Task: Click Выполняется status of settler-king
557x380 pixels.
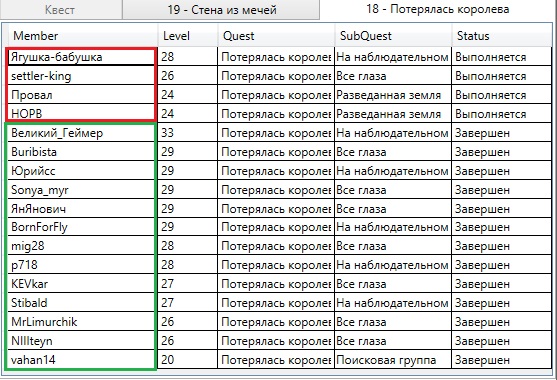Action: click(x=502, y=76)
